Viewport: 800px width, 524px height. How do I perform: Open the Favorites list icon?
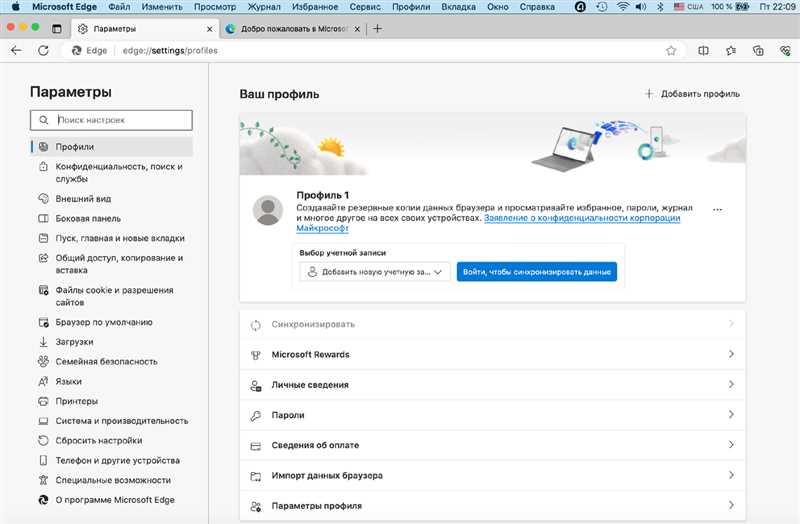(731, 51)
